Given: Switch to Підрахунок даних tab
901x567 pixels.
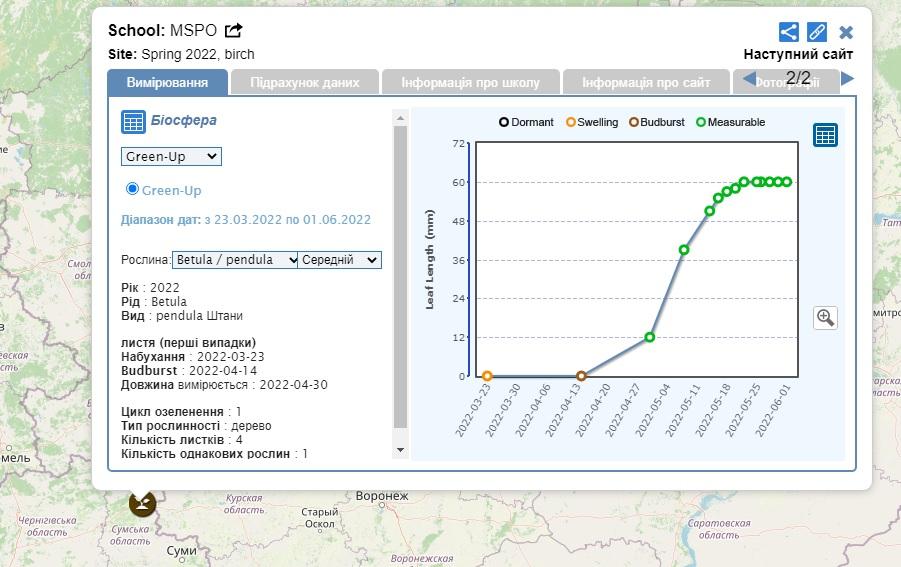Looking at the screenshot, I should coord(304,83).
